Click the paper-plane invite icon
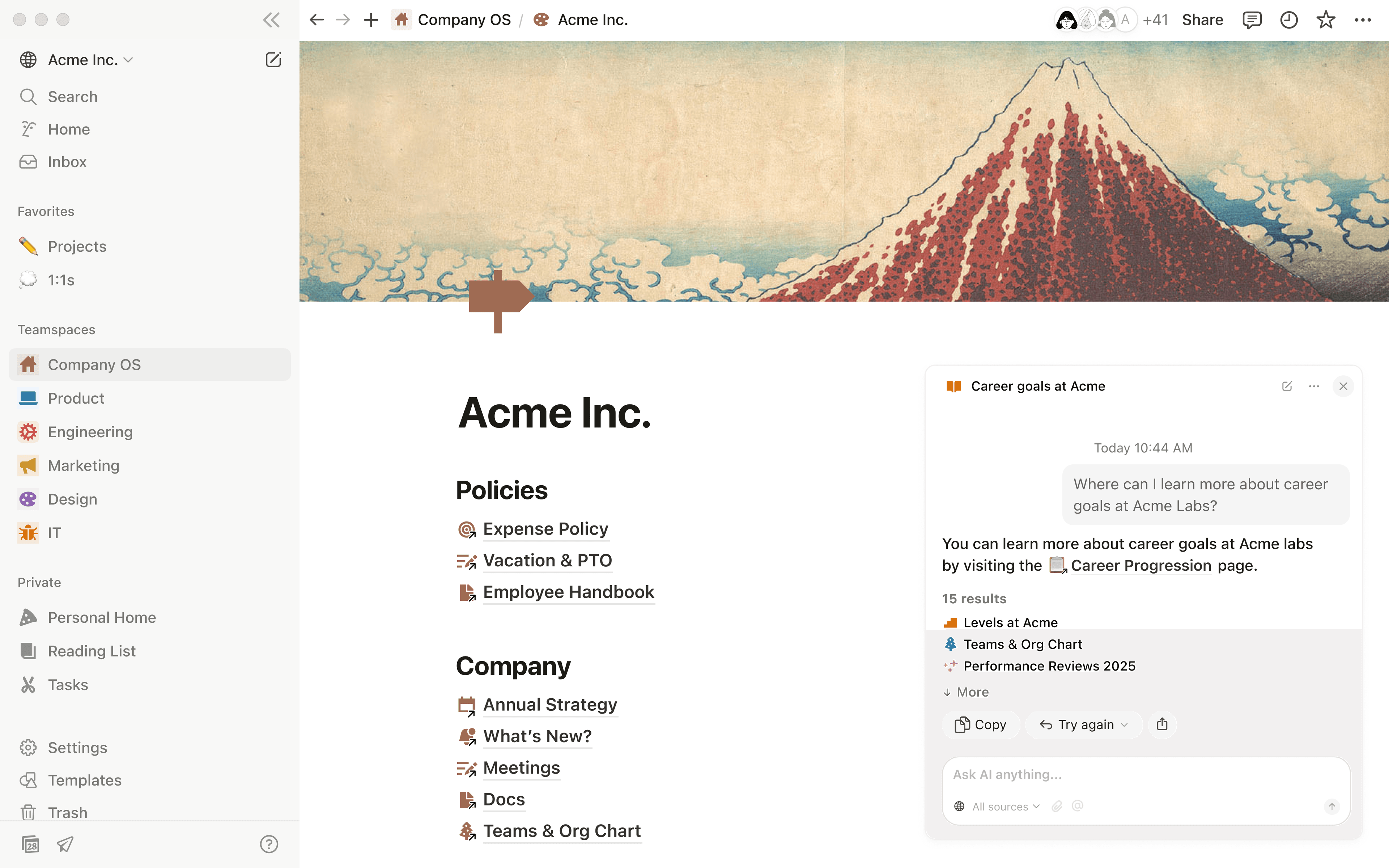Viewport: 1389px width, 868px height. [64, 844]
